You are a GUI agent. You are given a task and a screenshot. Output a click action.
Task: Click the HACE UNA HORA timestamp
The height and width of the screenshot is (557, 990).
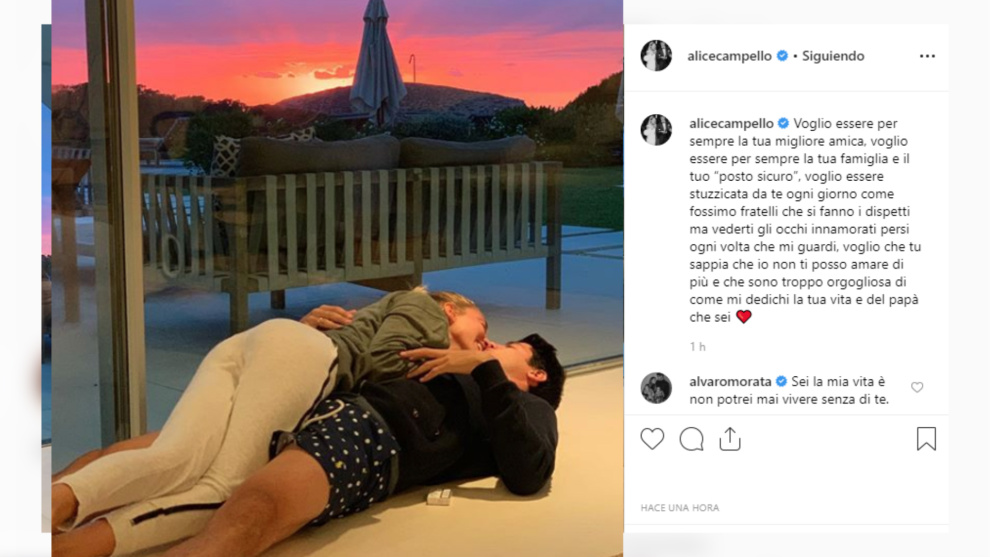680,508
